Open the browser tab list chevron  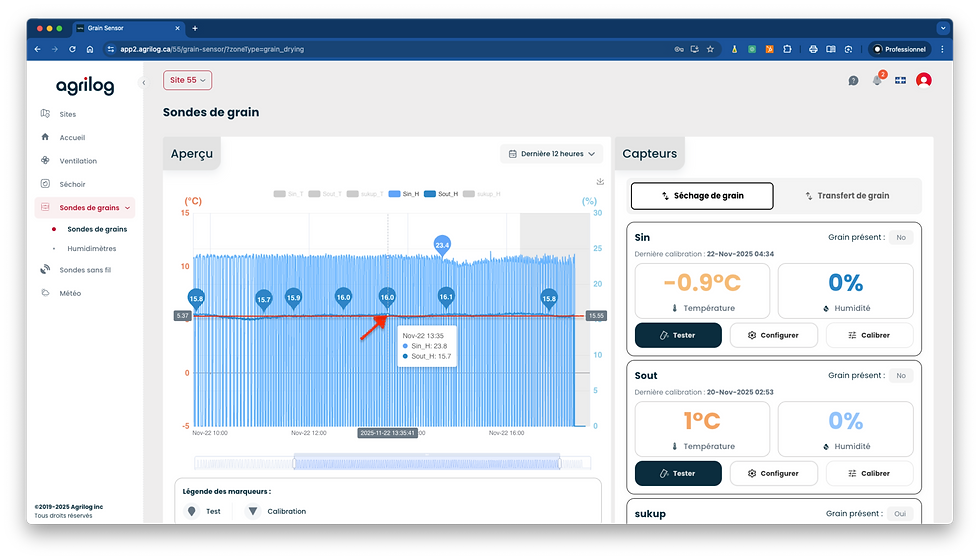(x=942, y=28)
